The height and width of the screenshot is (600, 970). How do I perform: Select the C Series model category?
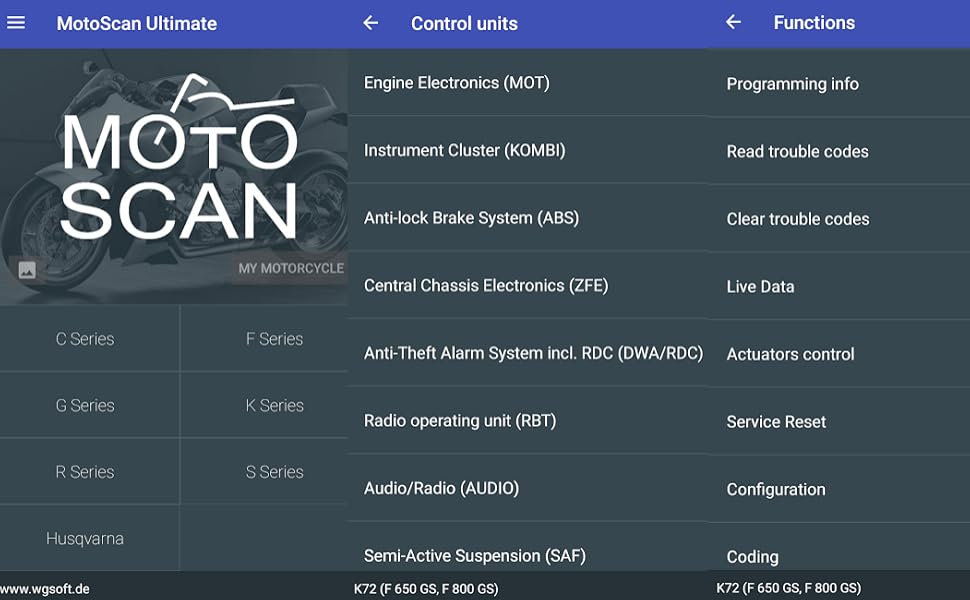click(x=86, y=338)
